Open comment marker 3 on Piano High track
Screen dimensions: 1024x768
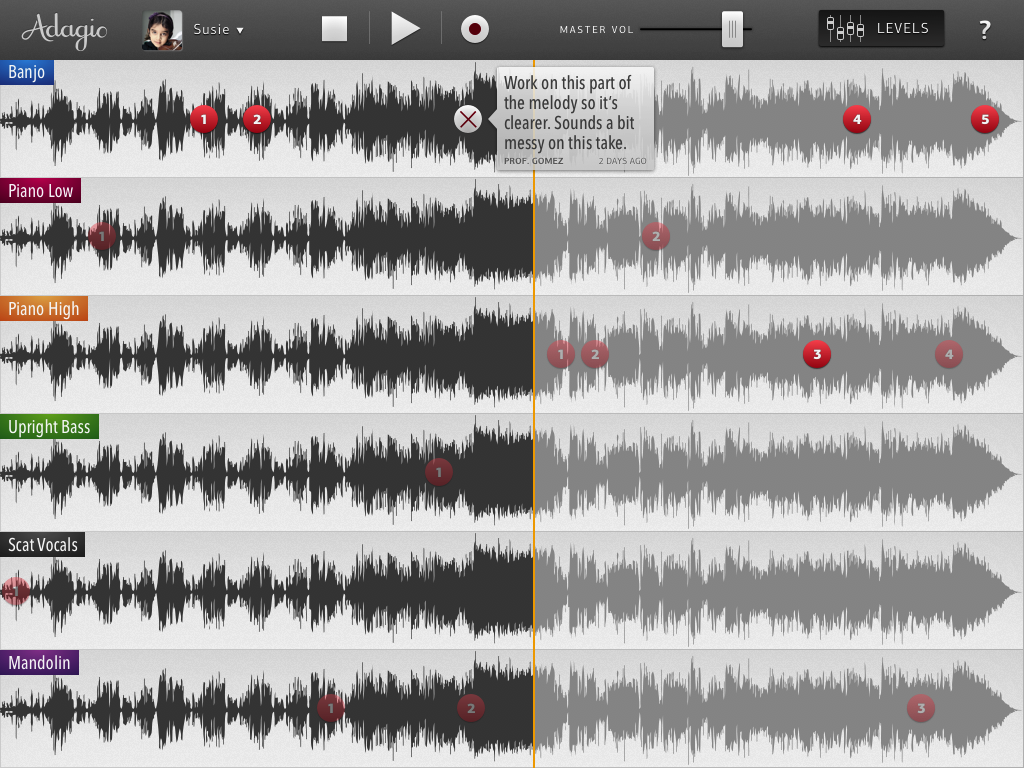coord(817,354)
